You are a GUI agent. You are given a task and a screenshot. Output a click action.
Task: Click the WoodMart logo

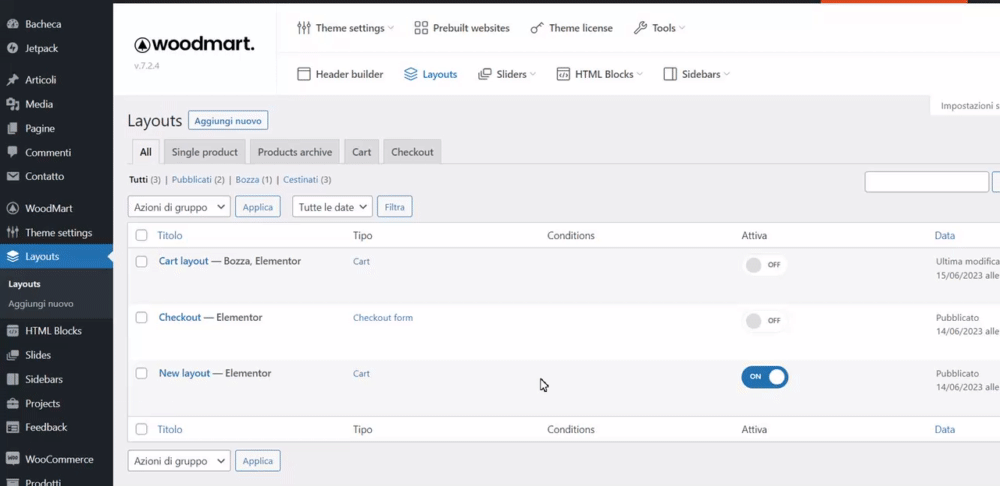coord(194,45)
